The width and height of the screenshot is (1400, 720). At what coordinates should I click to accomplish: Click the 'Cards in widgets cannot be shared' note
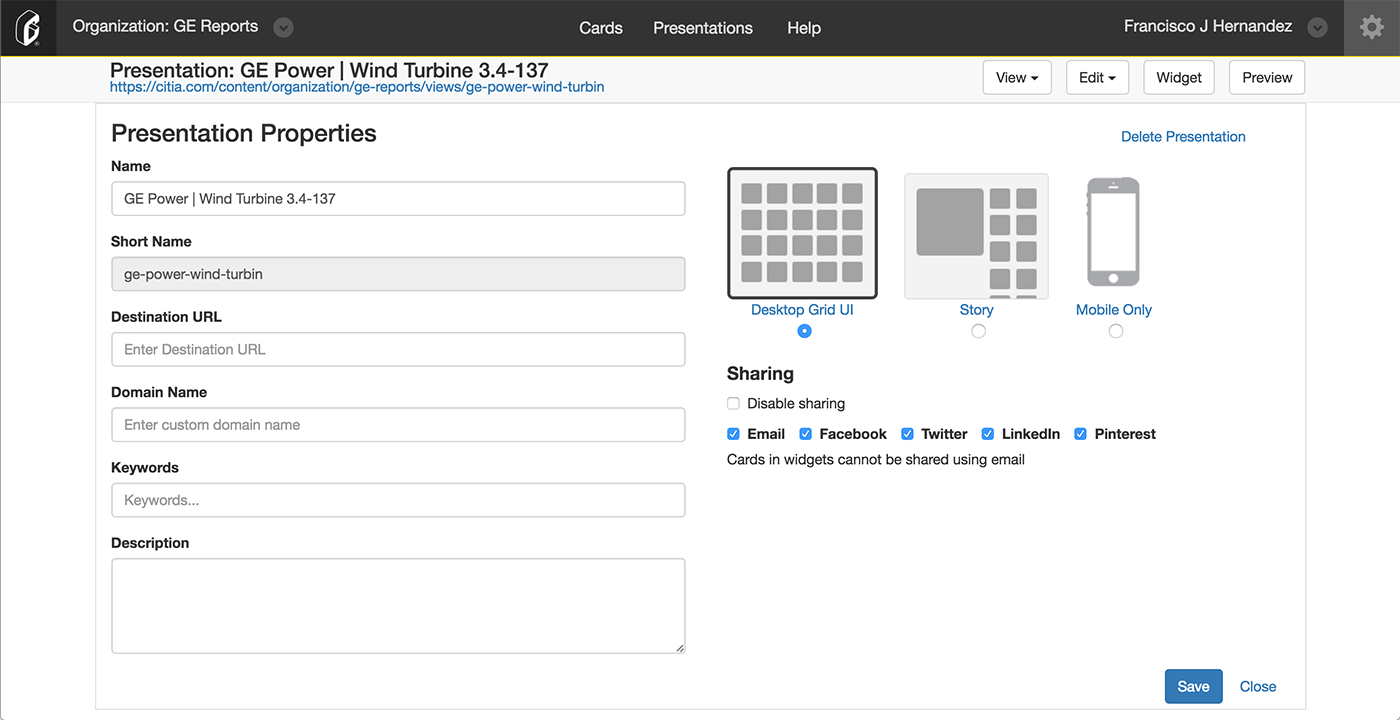point(876,460)
